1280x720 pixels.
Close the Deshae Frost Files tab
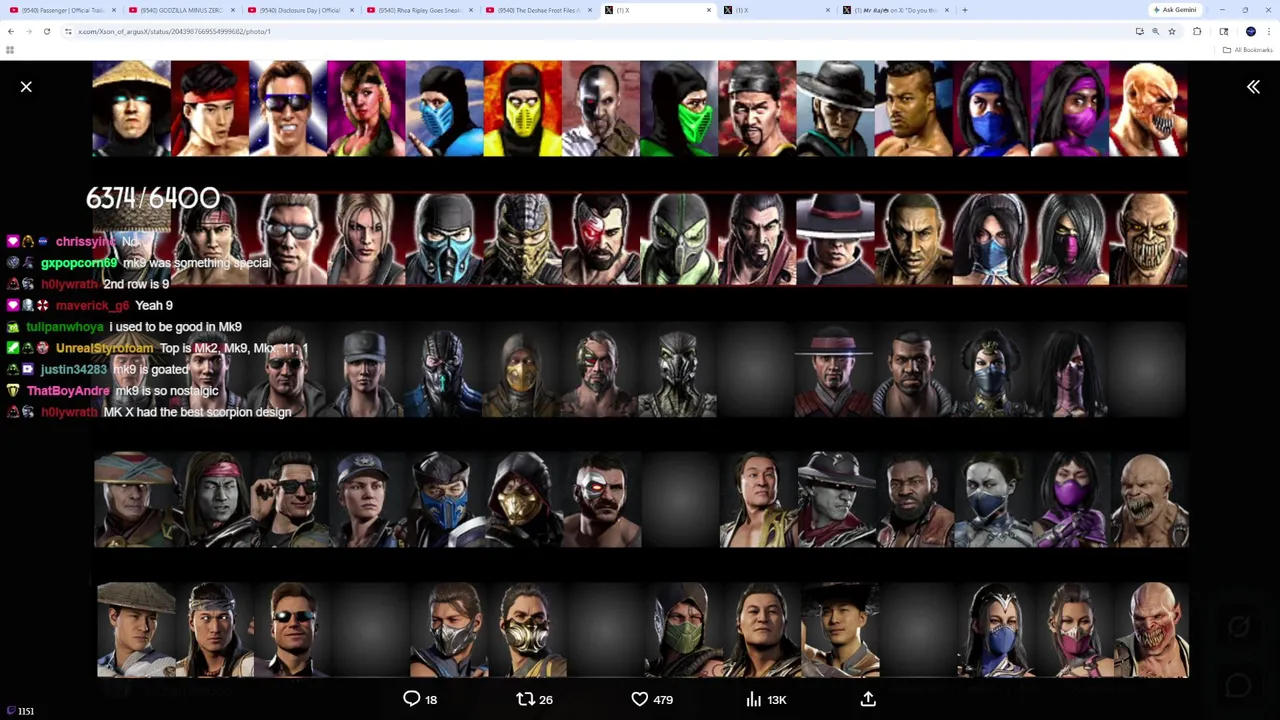pyautogui.click(x=589, y=10)
